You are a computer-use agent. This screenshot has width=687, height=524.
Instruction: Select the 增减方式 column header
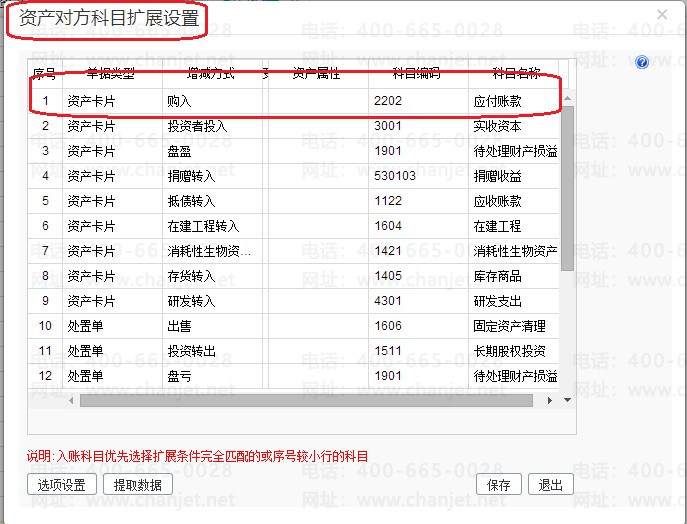(x=212, y=74)
